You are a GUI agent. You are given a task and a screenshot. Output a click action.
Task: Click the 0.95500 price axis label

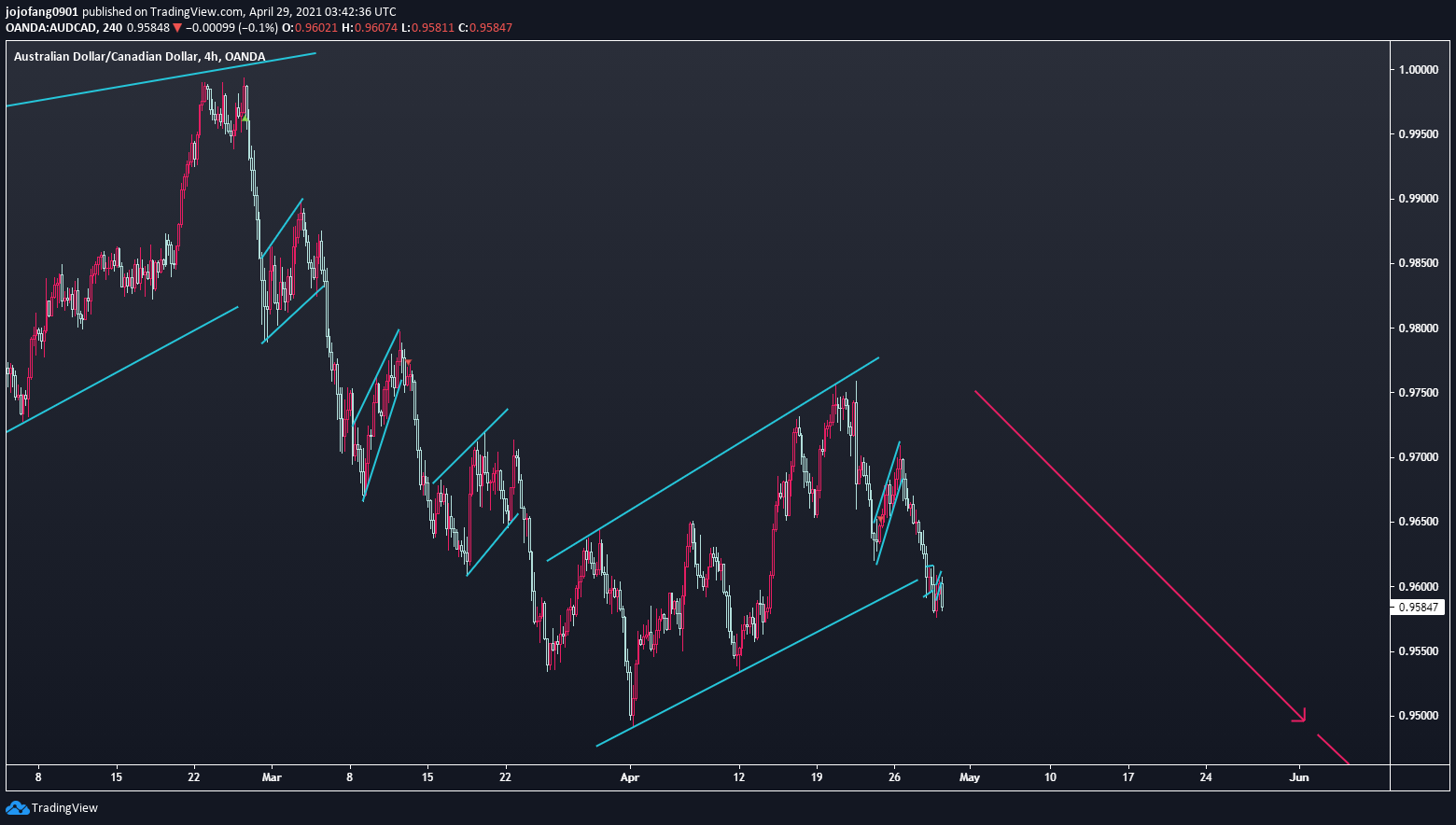coord(1418,651)
